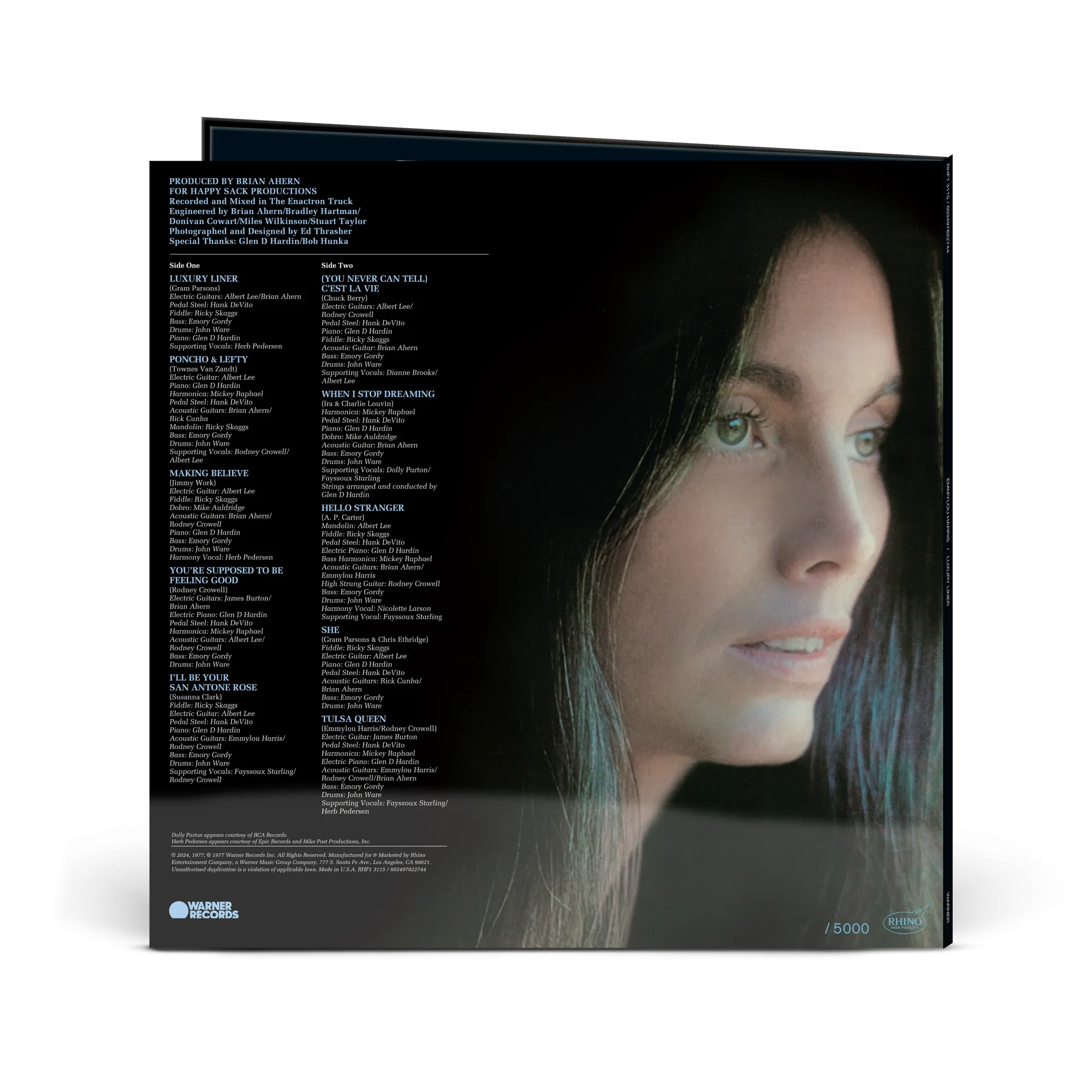
Task: Click 'Electric Guitars: Albert Lee/Brian Ahern' line
Action: pos(235,296)
